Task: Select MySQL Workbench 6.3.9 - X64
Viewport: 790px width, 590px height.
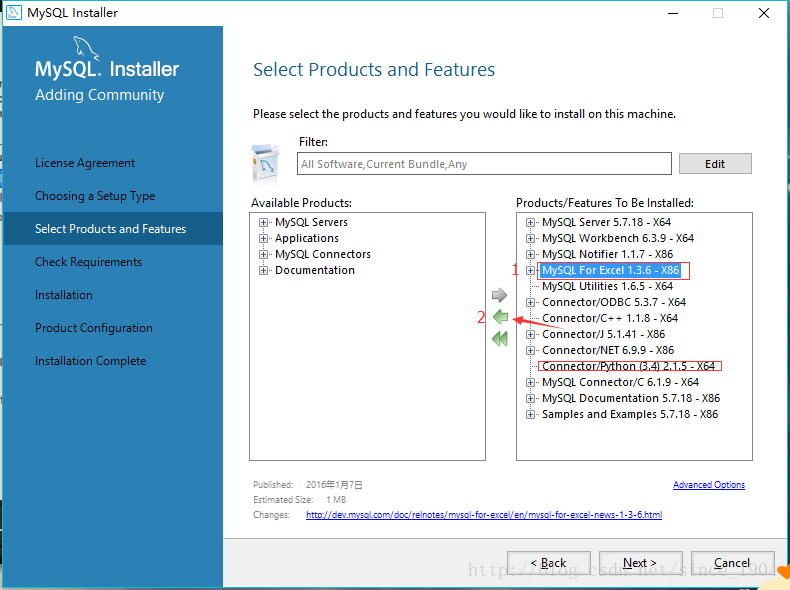Action: (617, 238)
